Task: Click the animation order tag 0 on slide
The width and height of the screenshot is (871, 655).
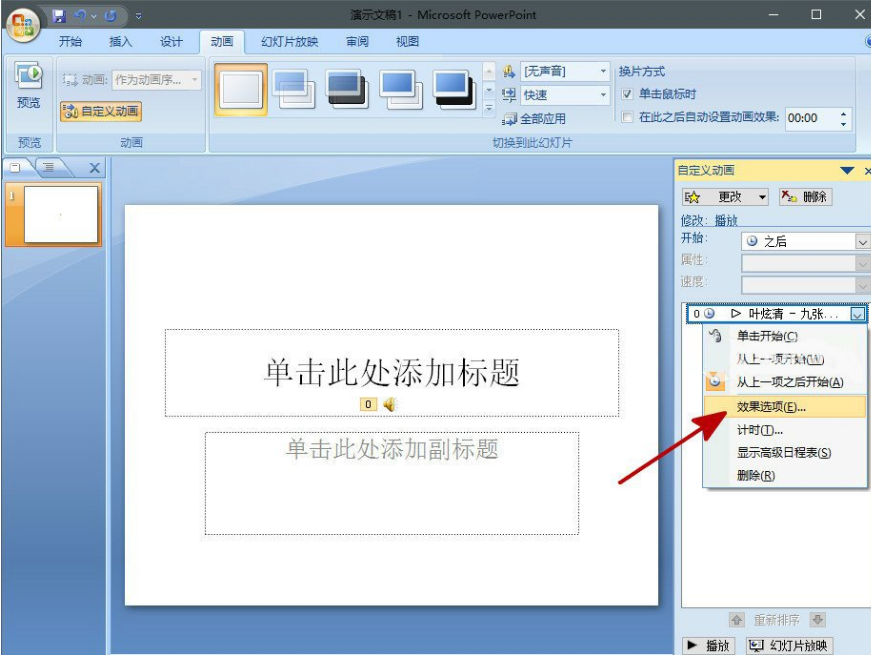Action: pyautogui.click(x=368, y=404)
